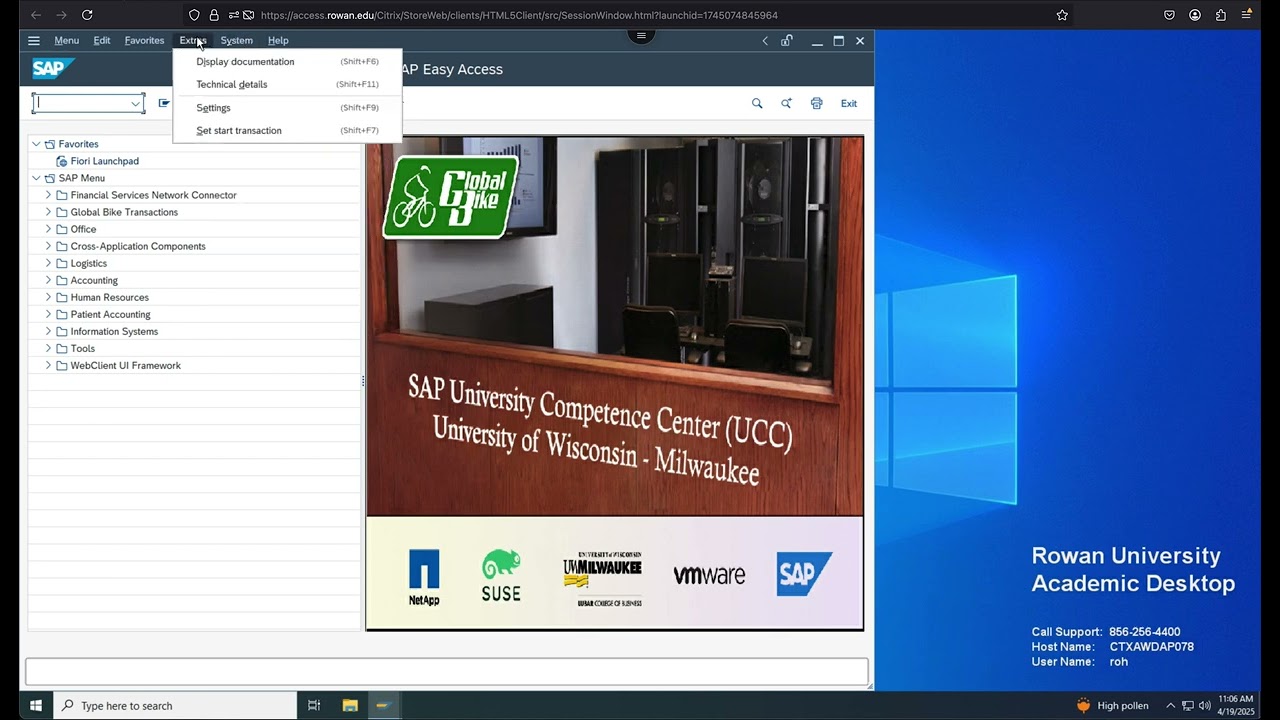Screen dimensions: 1280x720
Task: Click the High pollen weather widget
Action: (x=1112, y=705)
